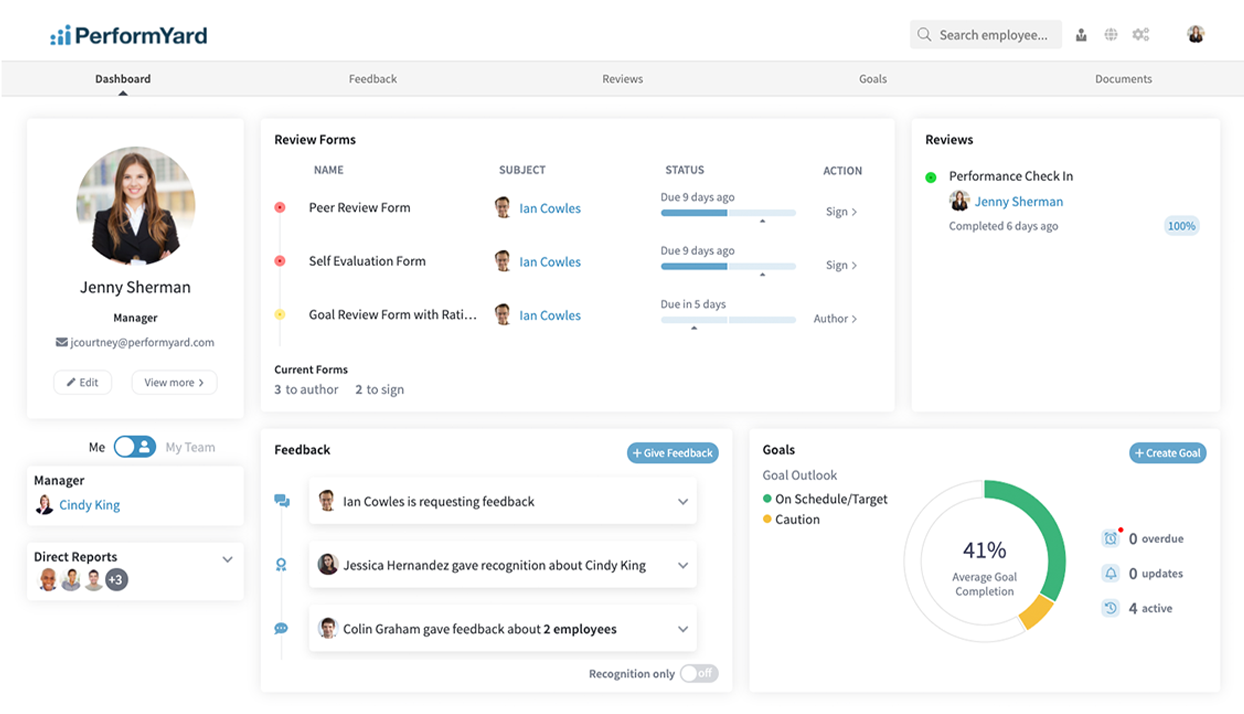1244x714 pixels.
Task: Click Peer Review Form progress bar
Action: tap(728, 213)
